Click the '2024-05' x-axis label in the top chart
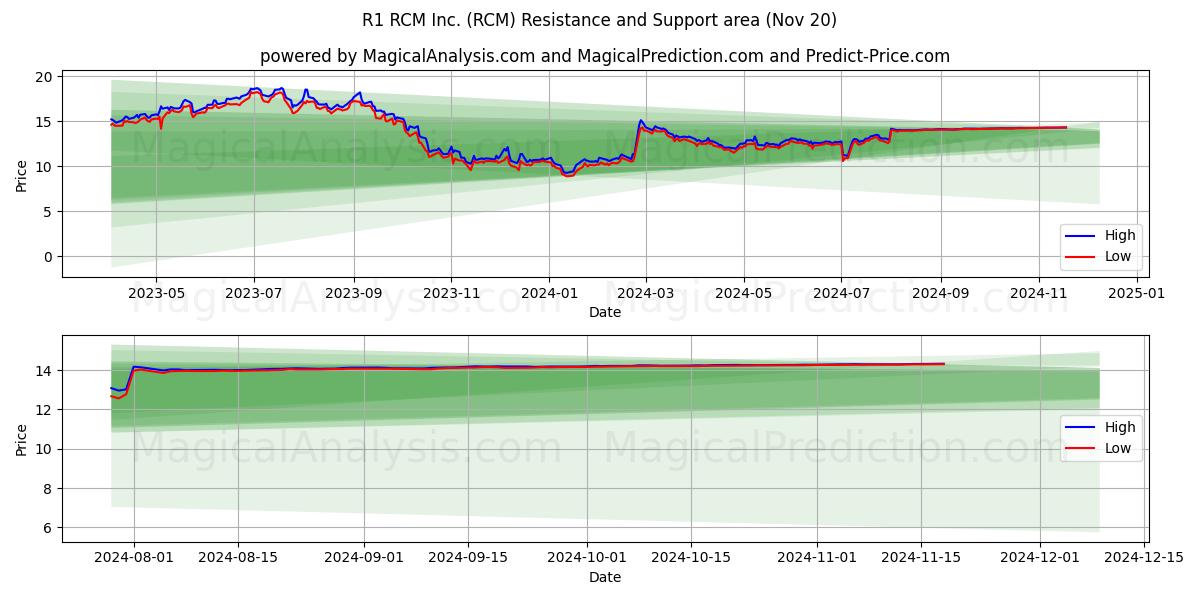 (x=743, y=294)
